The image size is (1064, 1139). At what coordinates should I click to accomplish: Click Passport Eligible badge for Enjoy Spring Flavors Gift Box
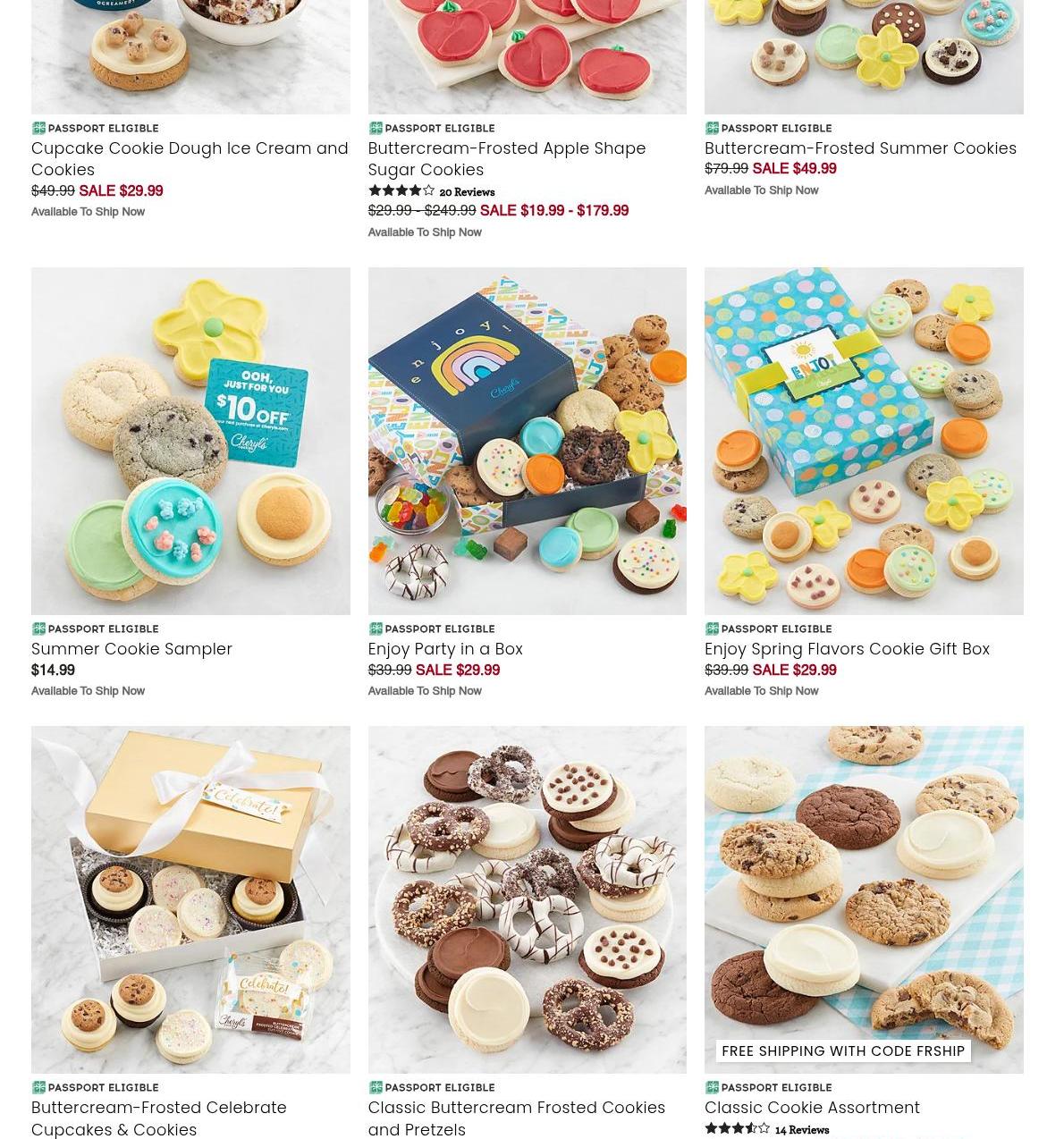tap(768, 629)
